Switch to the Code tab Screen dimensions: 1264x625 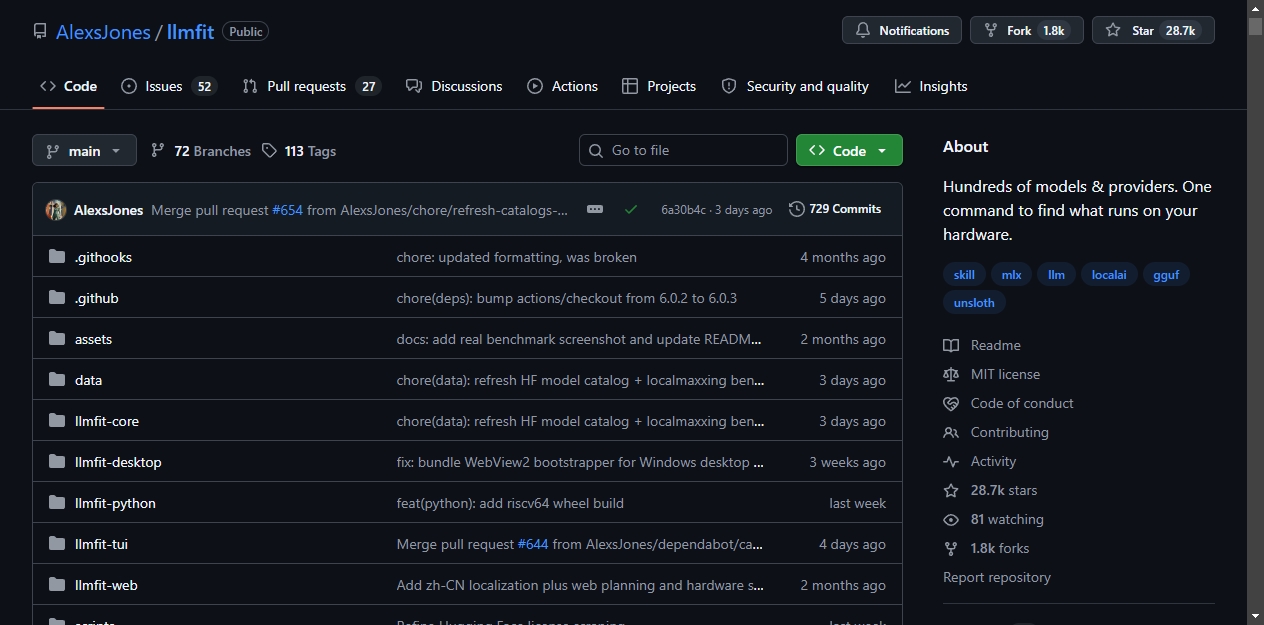pyautogui.click(x=68, y=86)
